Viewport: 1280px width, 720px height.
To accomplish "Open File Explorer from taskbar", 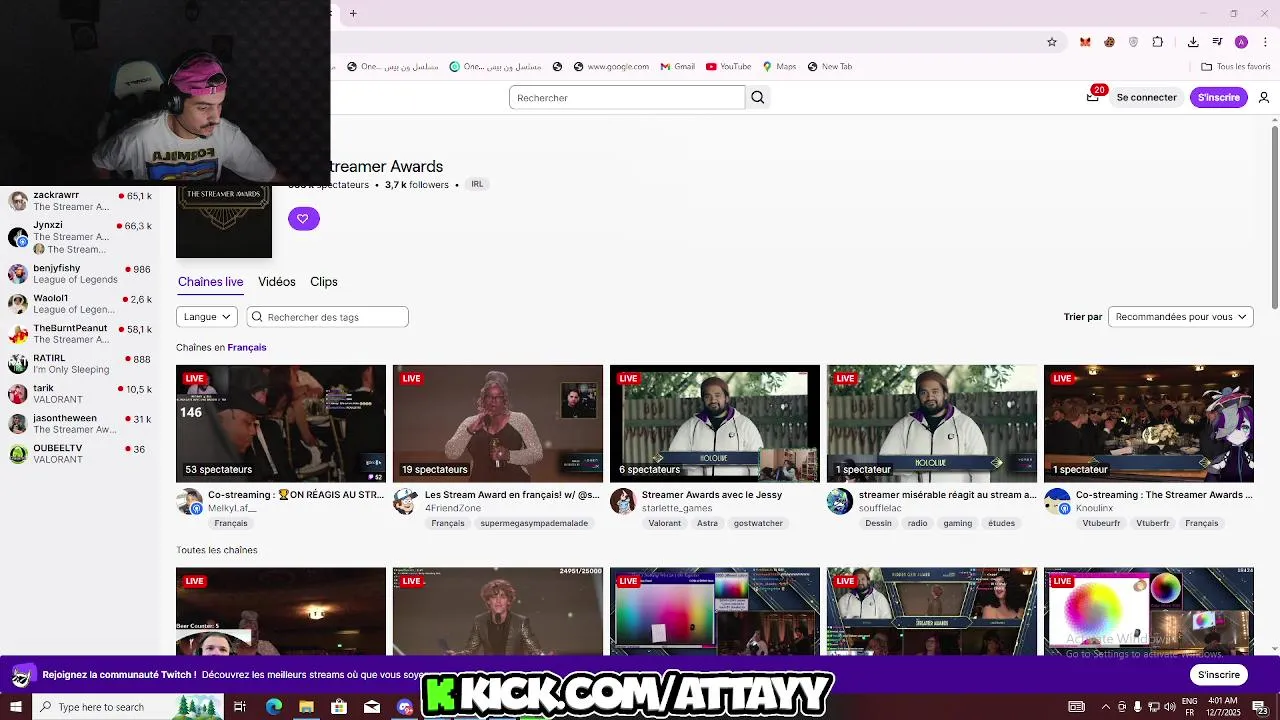I will [x=306, y=707].
